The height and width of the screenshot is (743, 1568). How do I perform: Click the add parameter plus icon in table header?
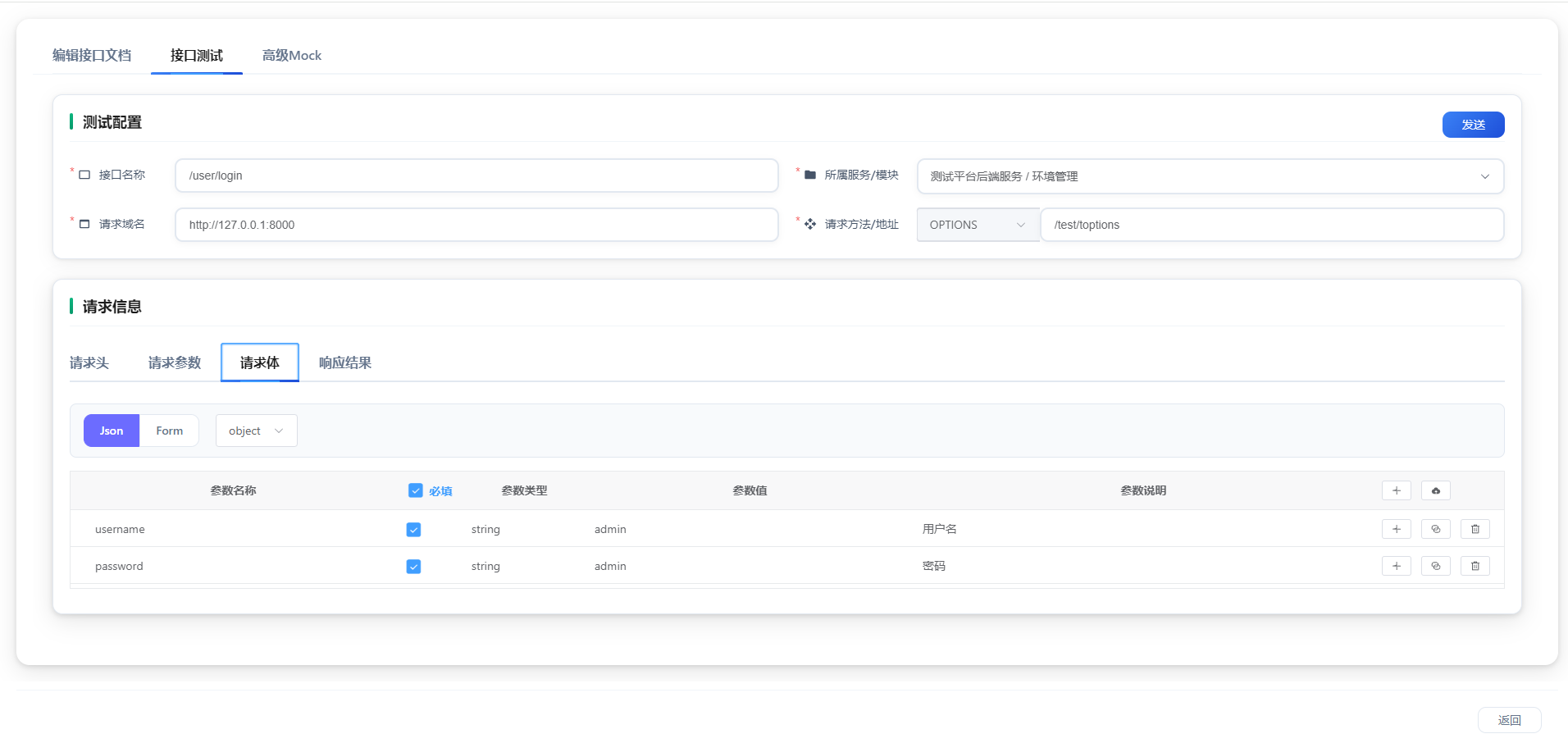tap(1396, 490)
